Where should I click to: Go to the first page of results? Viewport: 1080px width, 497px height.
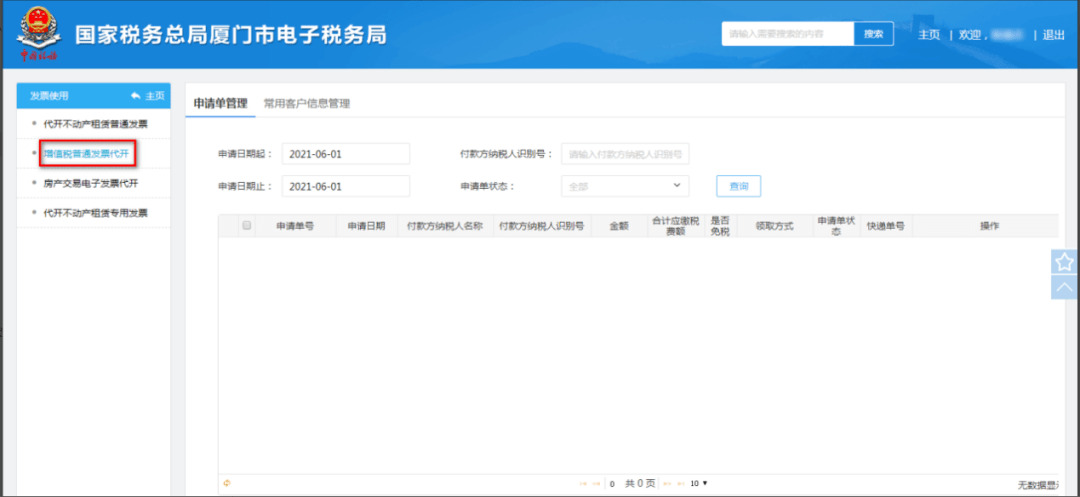pos(582,484)
